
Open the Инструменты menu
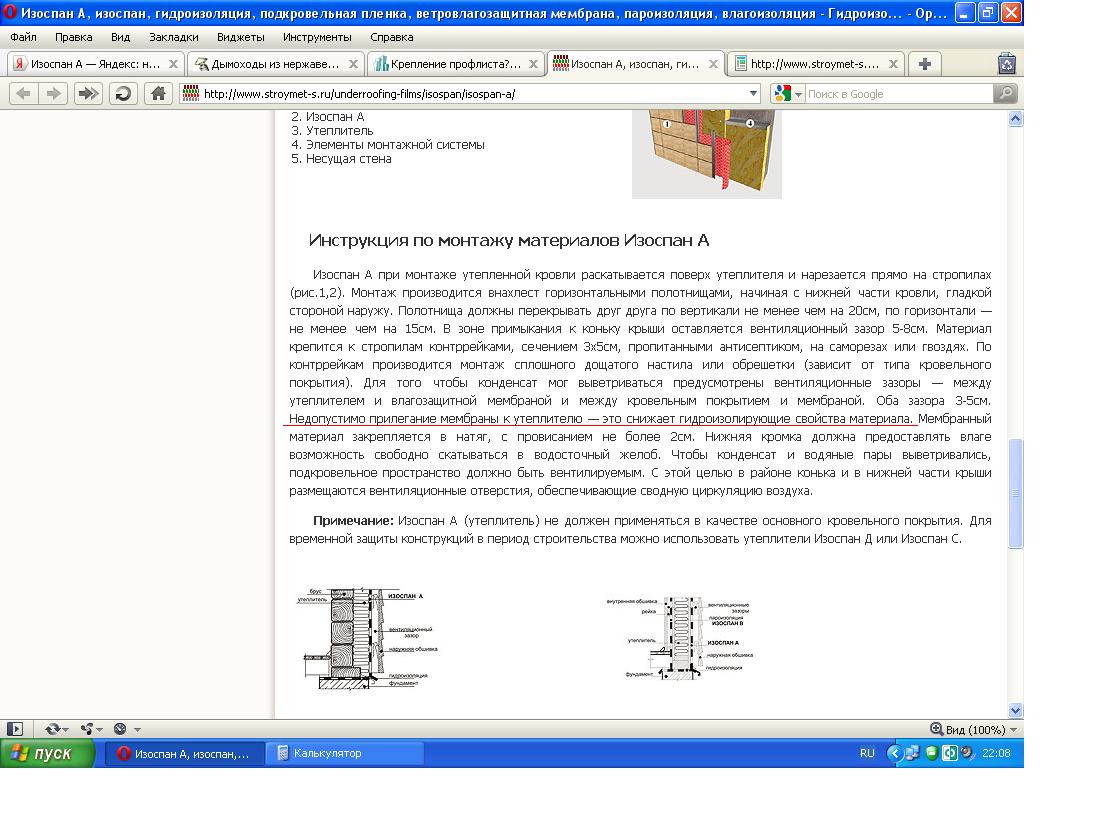tap(317, 37)
